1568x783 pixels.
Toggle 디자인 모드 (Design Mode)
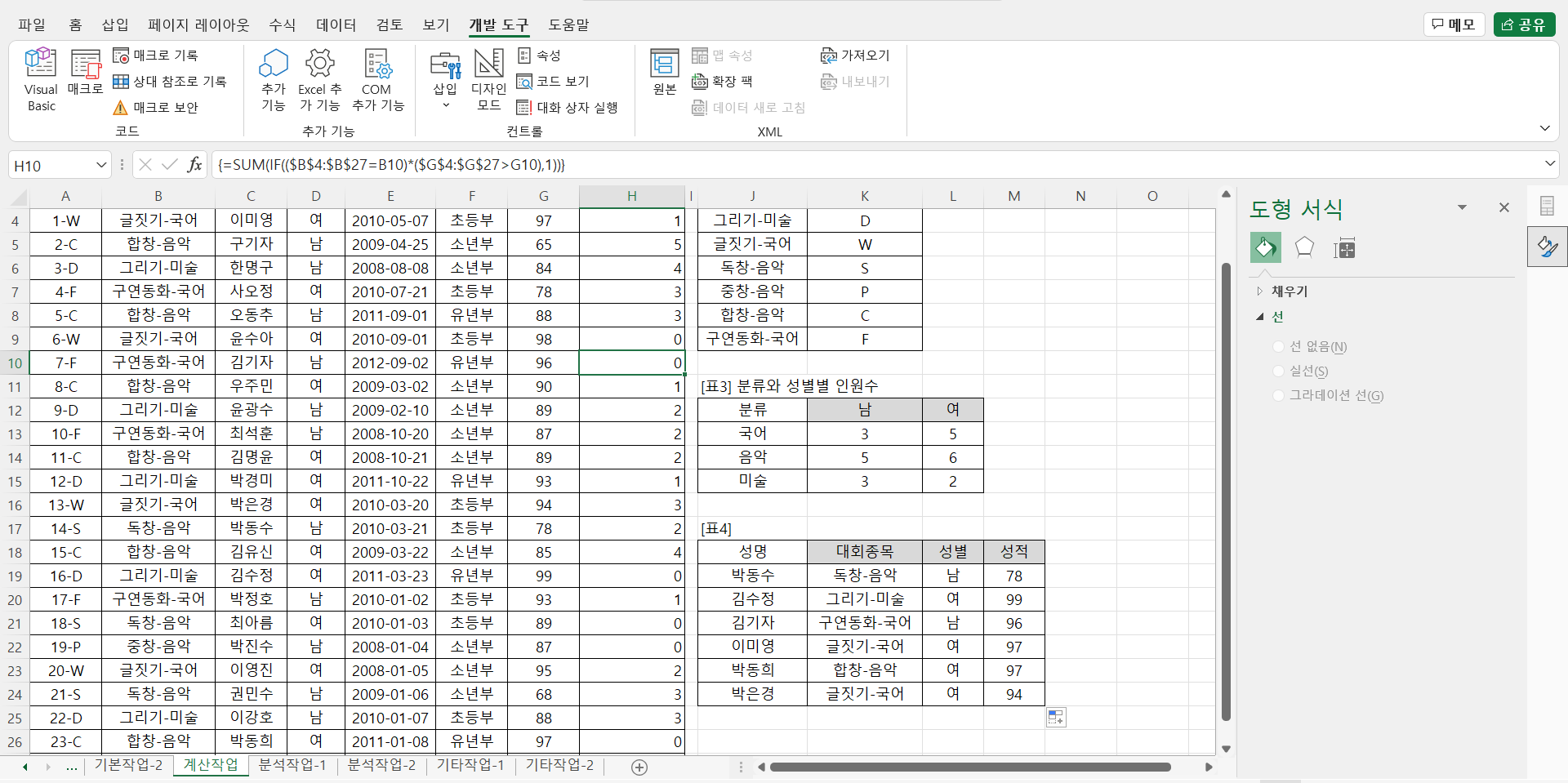488,79
